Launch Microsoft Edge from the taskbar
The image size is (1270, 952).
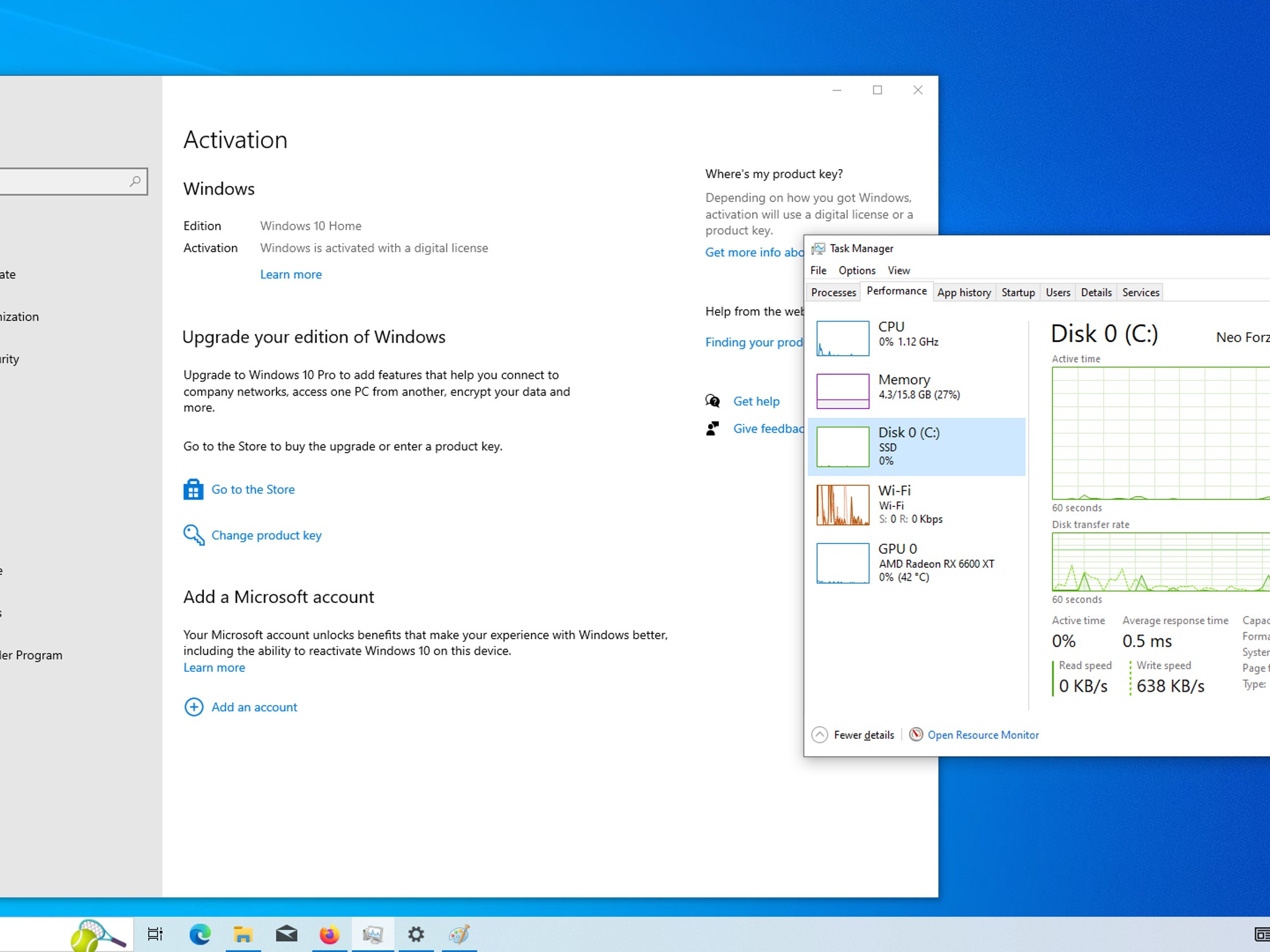pyautogui.click(x=200, y=934)
